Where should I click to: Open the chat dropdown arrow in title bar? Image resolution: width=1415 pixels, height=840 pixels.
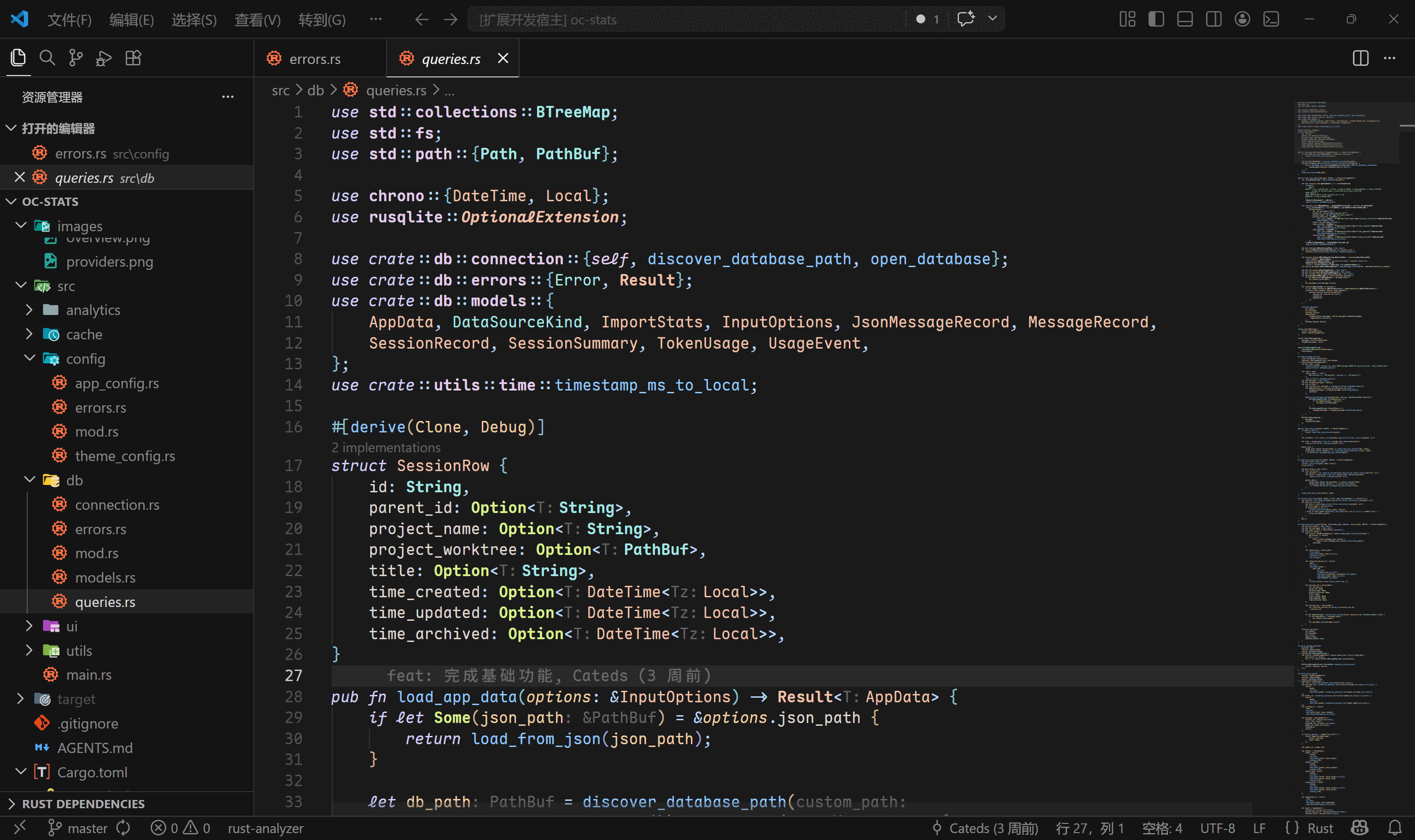[x=993, y=19]
